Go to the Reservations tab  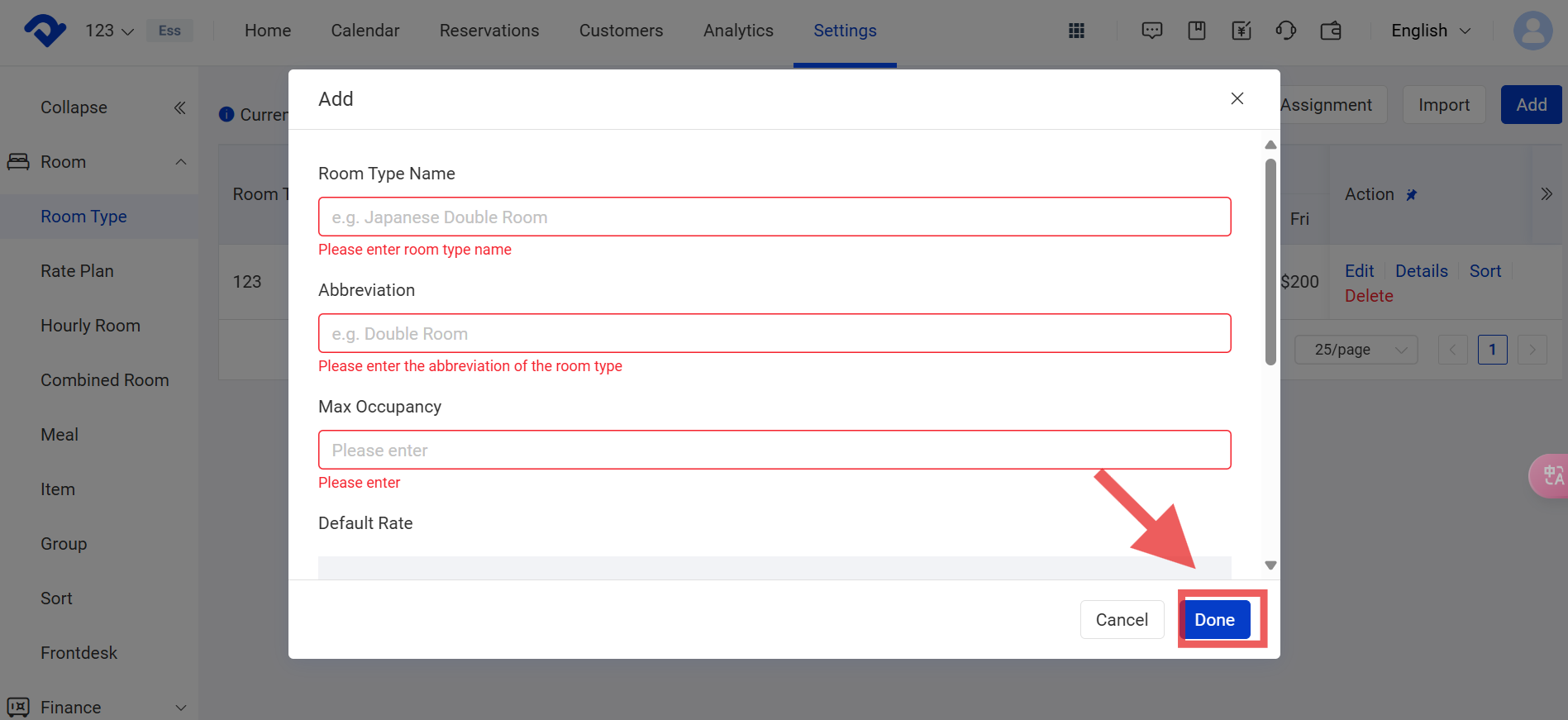(x=489, y=31)
